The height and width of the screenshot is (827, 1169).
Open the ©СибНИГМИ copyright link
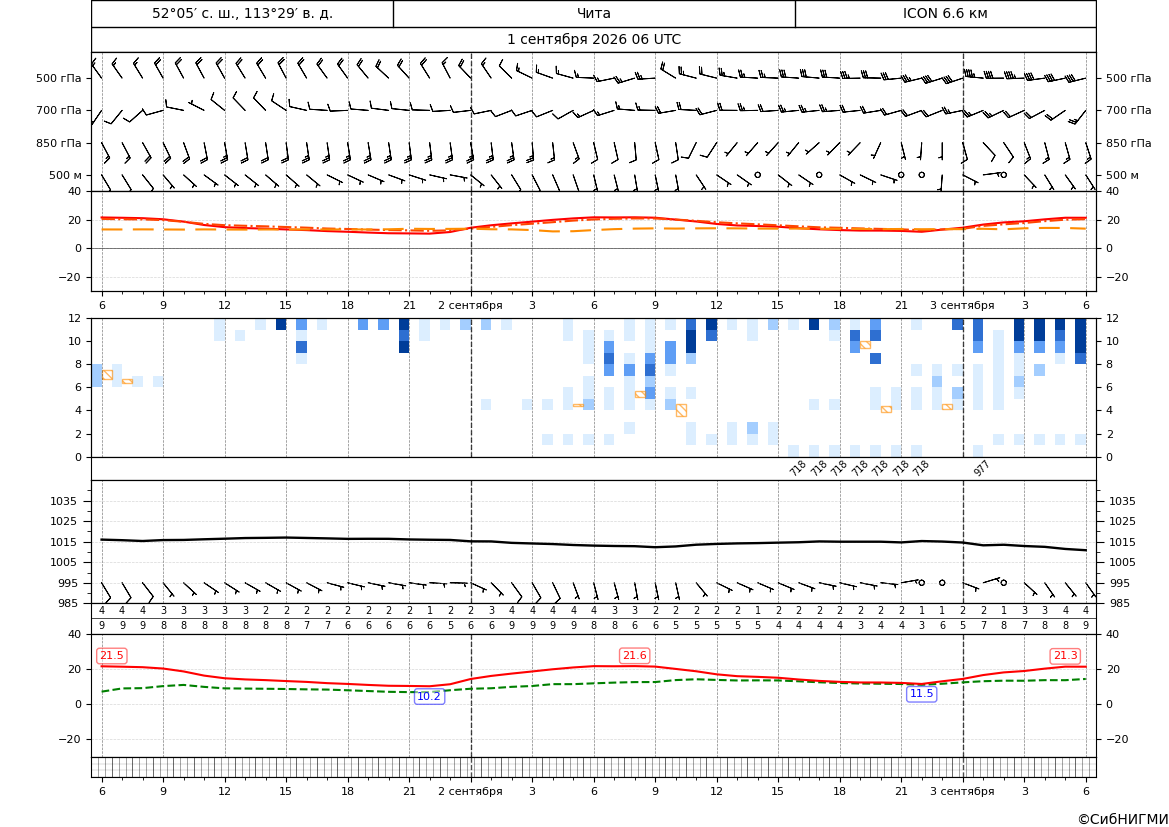(x=1122, y=819)
